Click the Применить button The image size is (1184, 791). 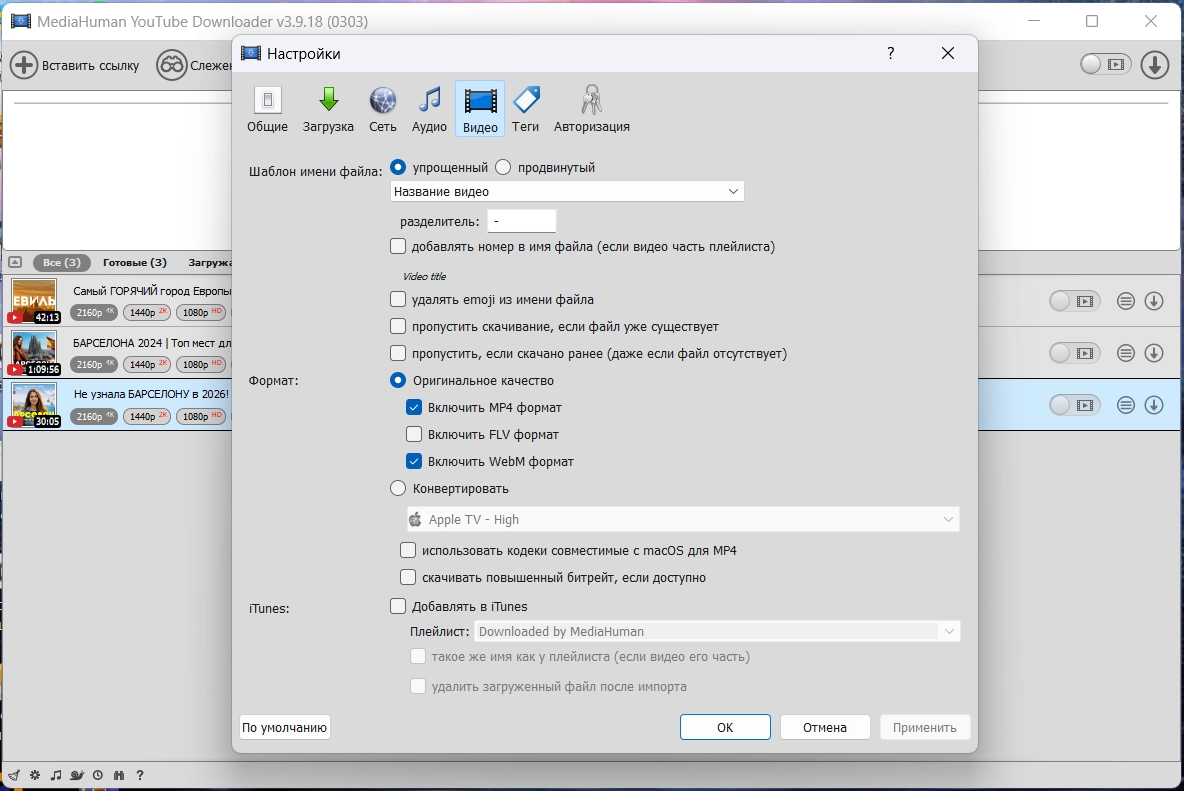point(924,727)
